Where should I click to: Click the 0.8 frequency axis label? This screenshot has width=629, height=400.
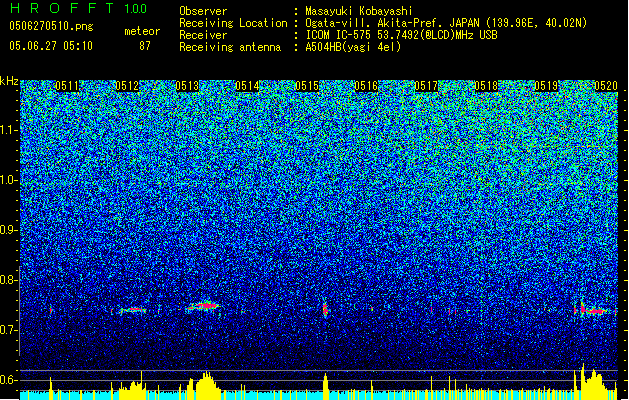(9, 280)
